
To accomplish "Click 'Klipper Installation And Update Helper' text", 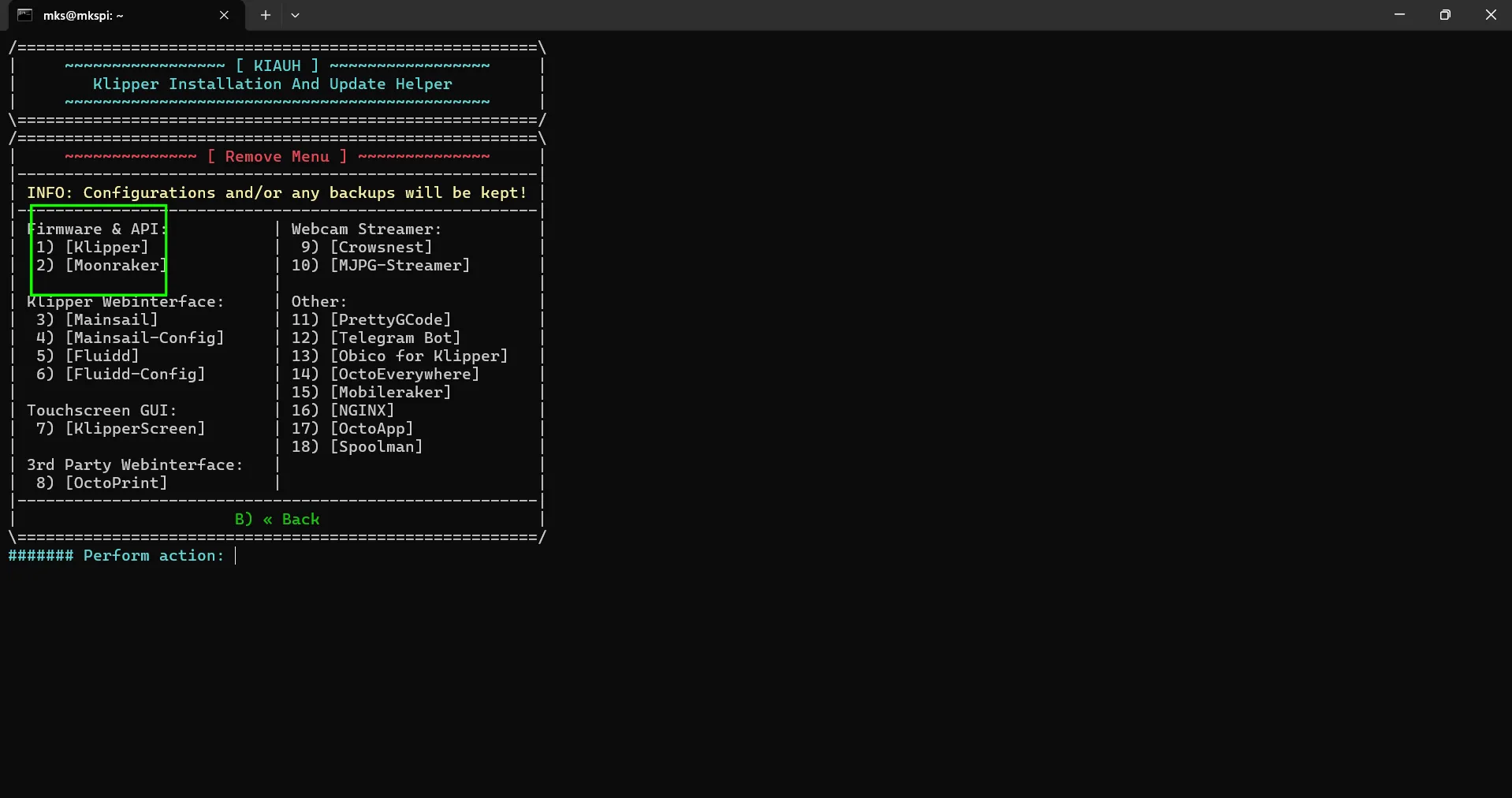I will point(273,84).
